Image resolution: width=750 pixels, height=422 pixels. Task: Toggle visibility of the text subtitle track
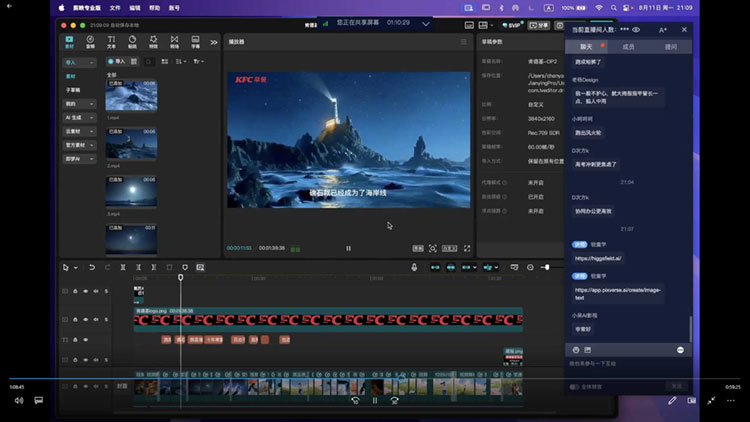tap(86, 340)
